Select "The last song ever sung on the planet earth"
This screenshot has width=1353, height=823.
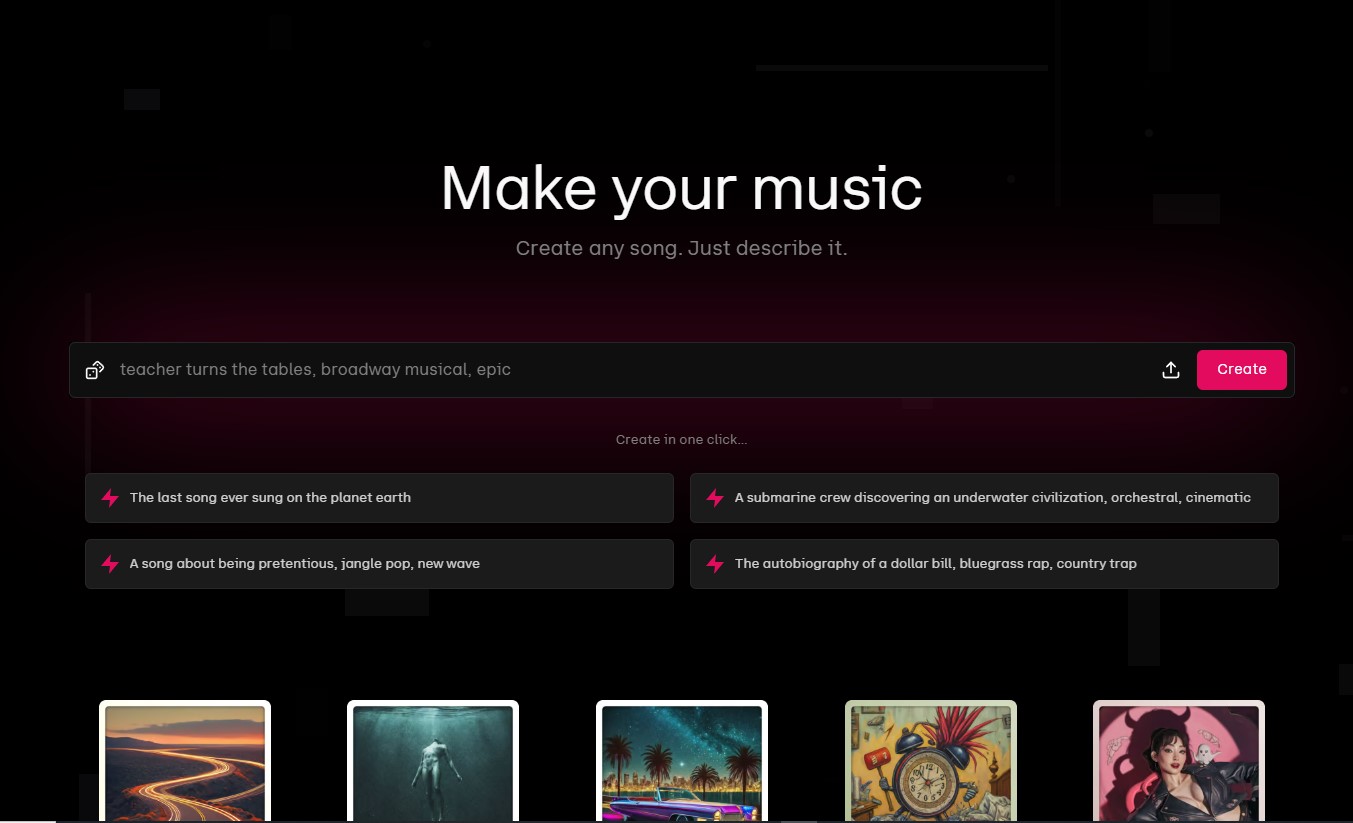tap(379, 498)
